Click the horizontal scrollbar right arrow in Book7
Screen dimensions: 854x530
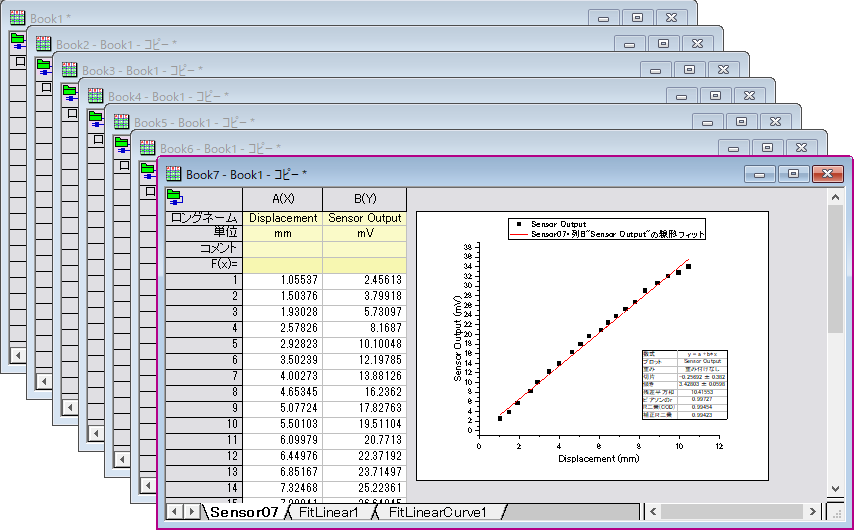point(812,511)
